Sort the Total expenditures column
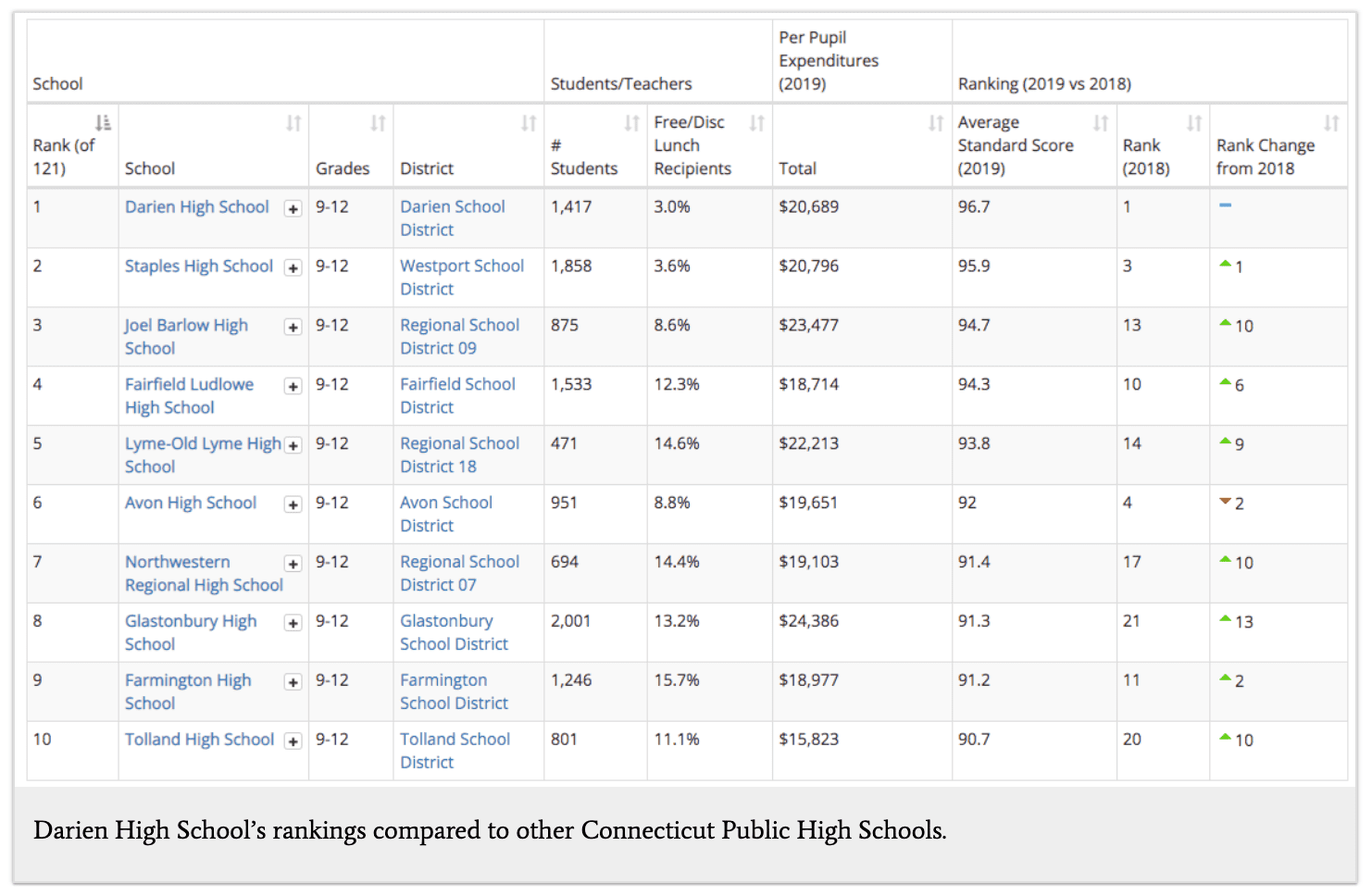 933,121
